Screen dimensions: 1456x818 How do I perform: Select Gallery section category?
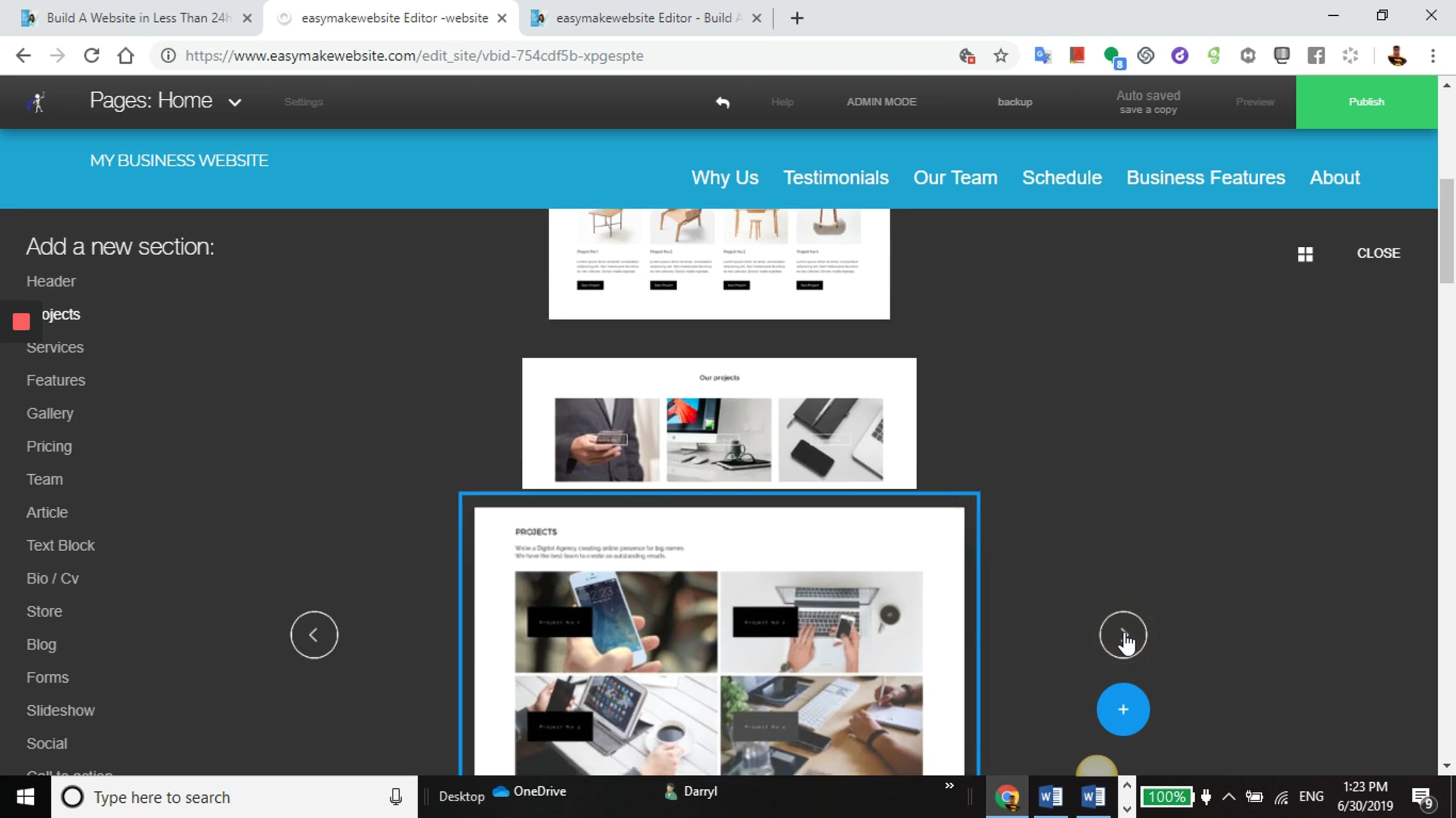coord(50,413)
